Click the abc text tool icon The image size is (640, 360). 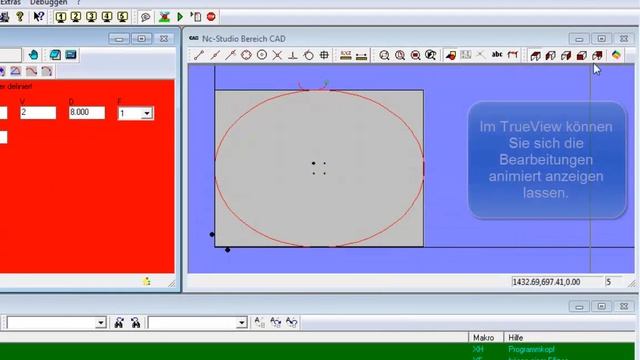pos(497,55)
